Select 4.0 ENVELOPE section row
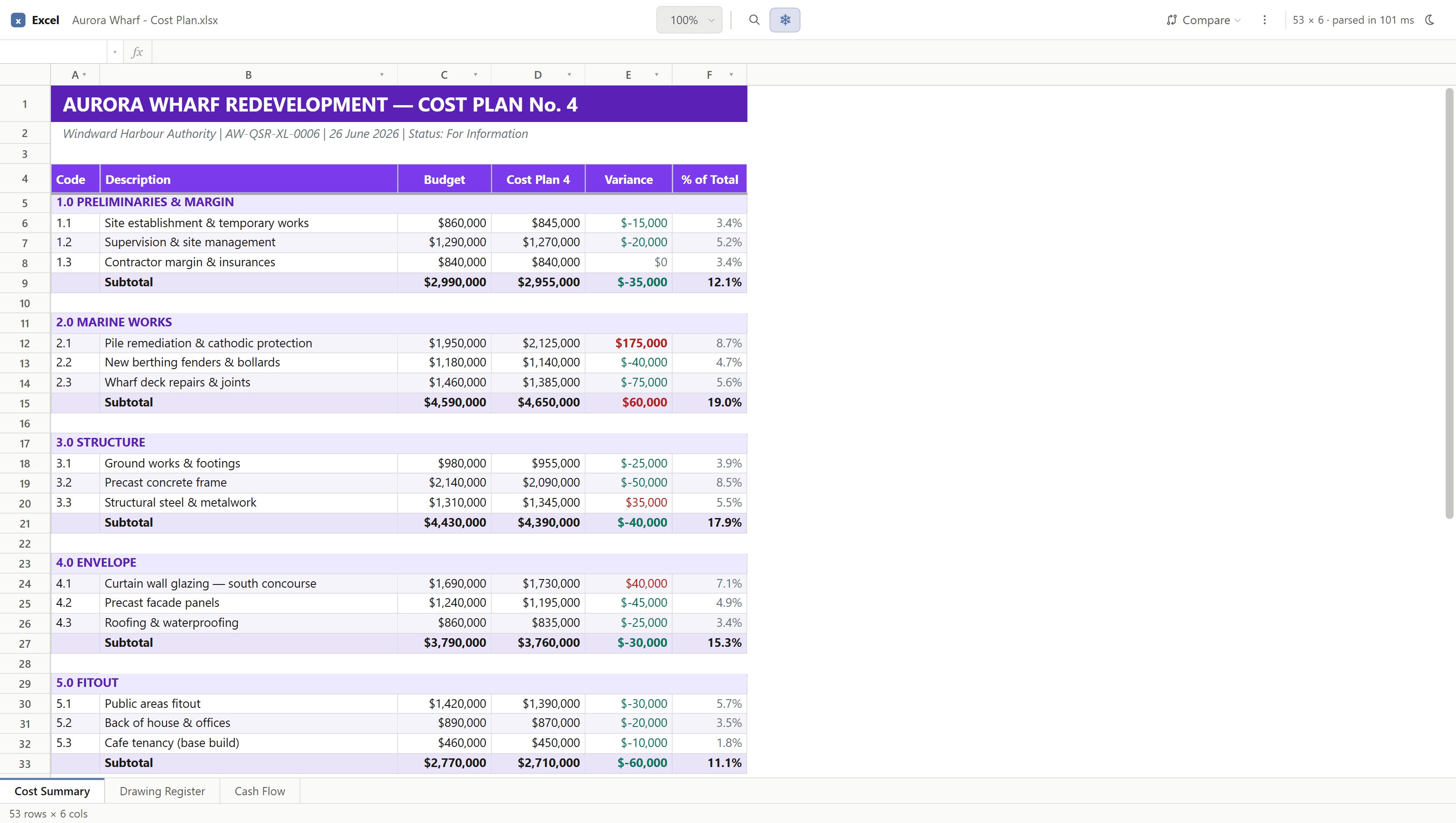Viewport: 1456px width, 823px height. pos(399,563)
